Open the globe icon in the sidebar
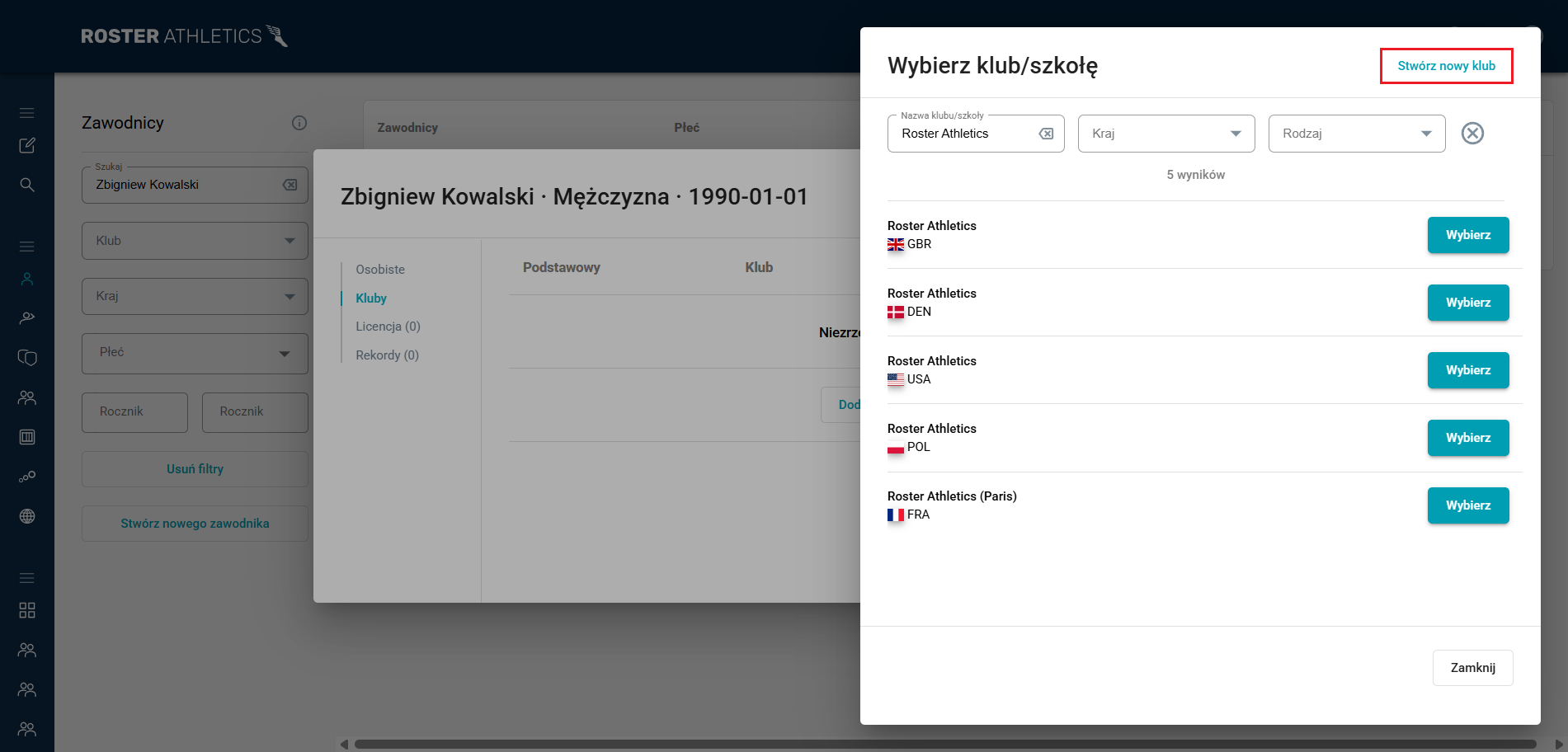 (27, 516)
